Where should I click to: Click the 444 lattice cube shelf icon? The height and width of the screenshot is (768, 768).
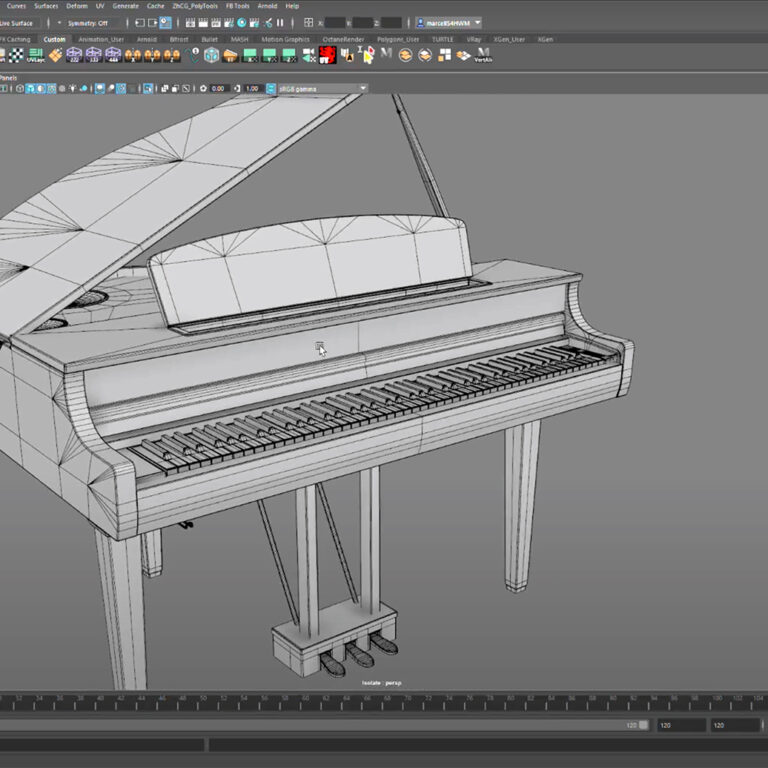pos(114,55)
